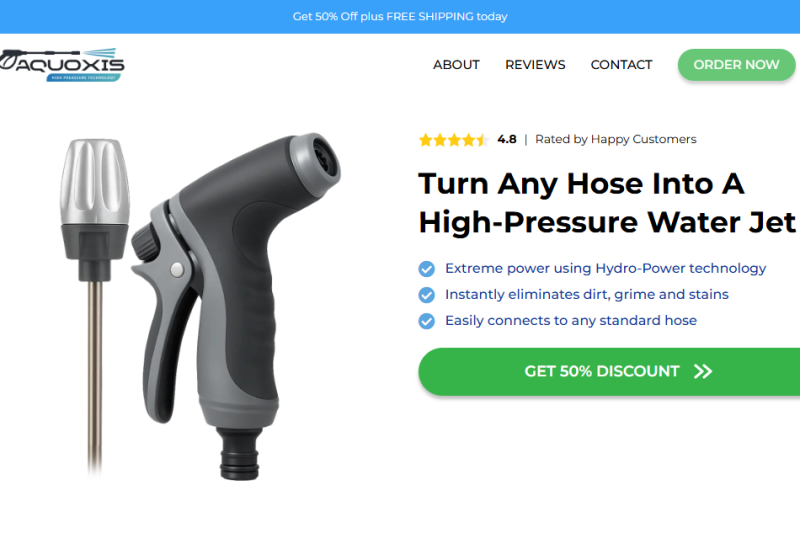Click the checkmark icon beside Easily connects
Image resolution: width=800 pixels, height=533 pixels.
427,321
